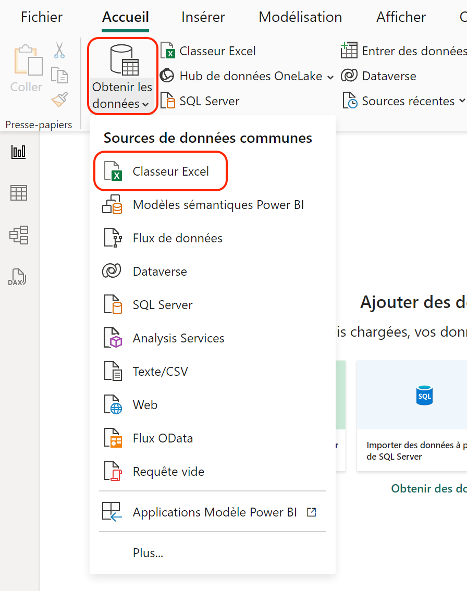The width and height of the screenshot is (468, 592).
Task: Click the Sources récentes clock icon
Action: 350,100
